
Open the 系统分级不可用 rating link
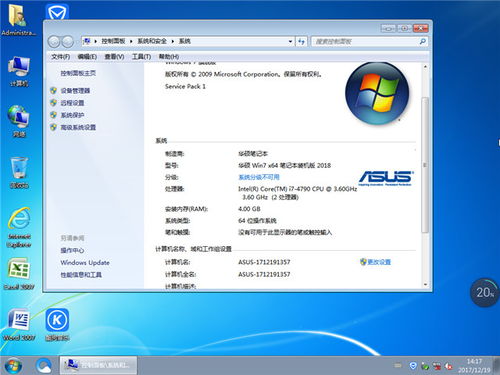point(259,177)
